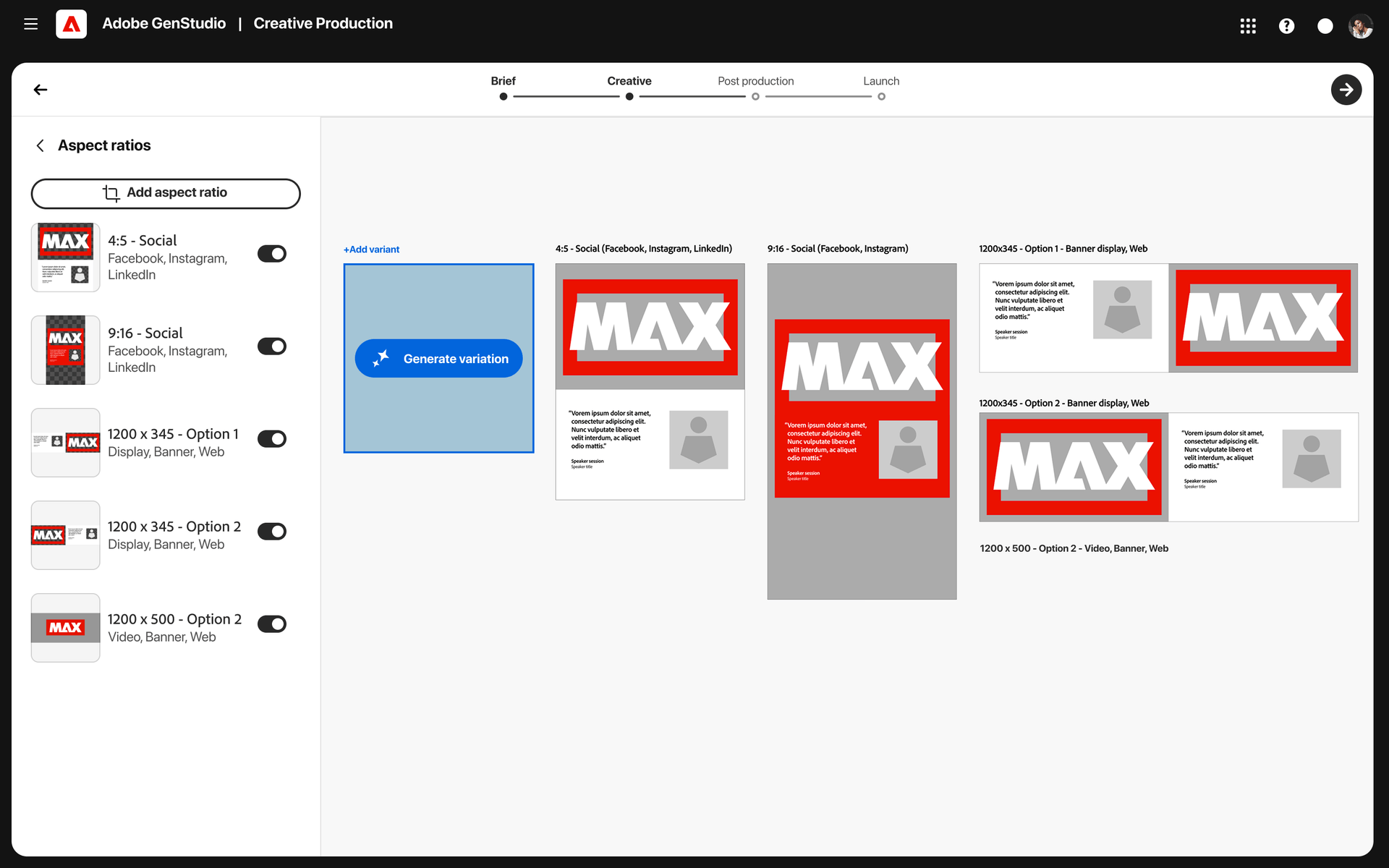Open the help question mark icon

pos(1286,26)
